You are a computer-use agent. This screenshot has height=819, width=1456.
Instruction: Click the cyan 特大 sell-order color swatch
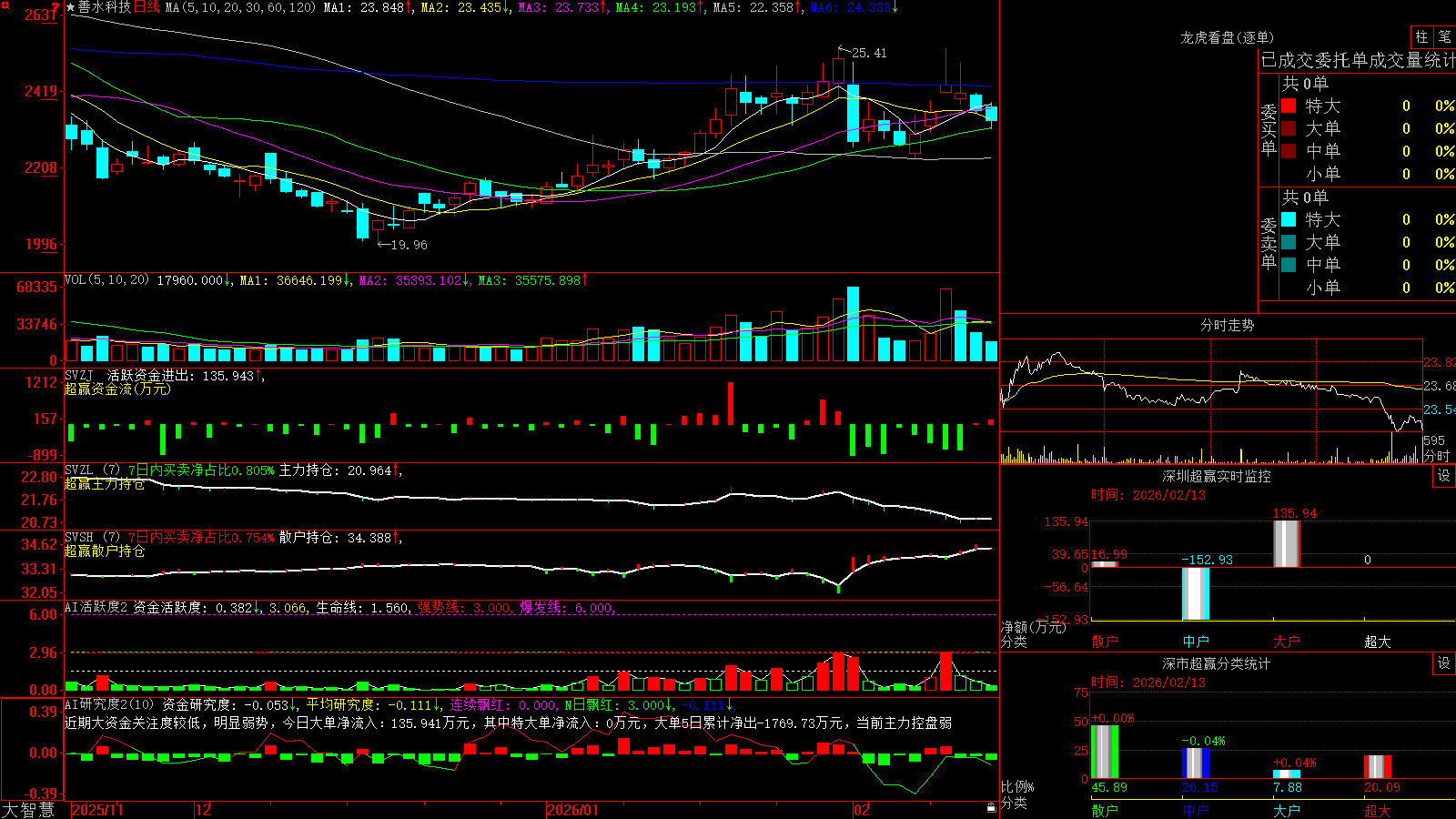click(1289, 219)
